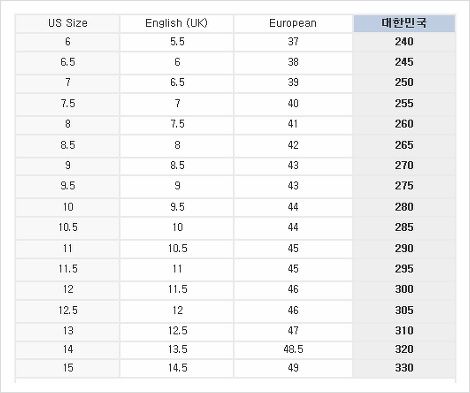Image resolution: width=470 pixels, height=393 pixels.
Task: Select the Korean size 295 cell
Action: click(404, 269)
